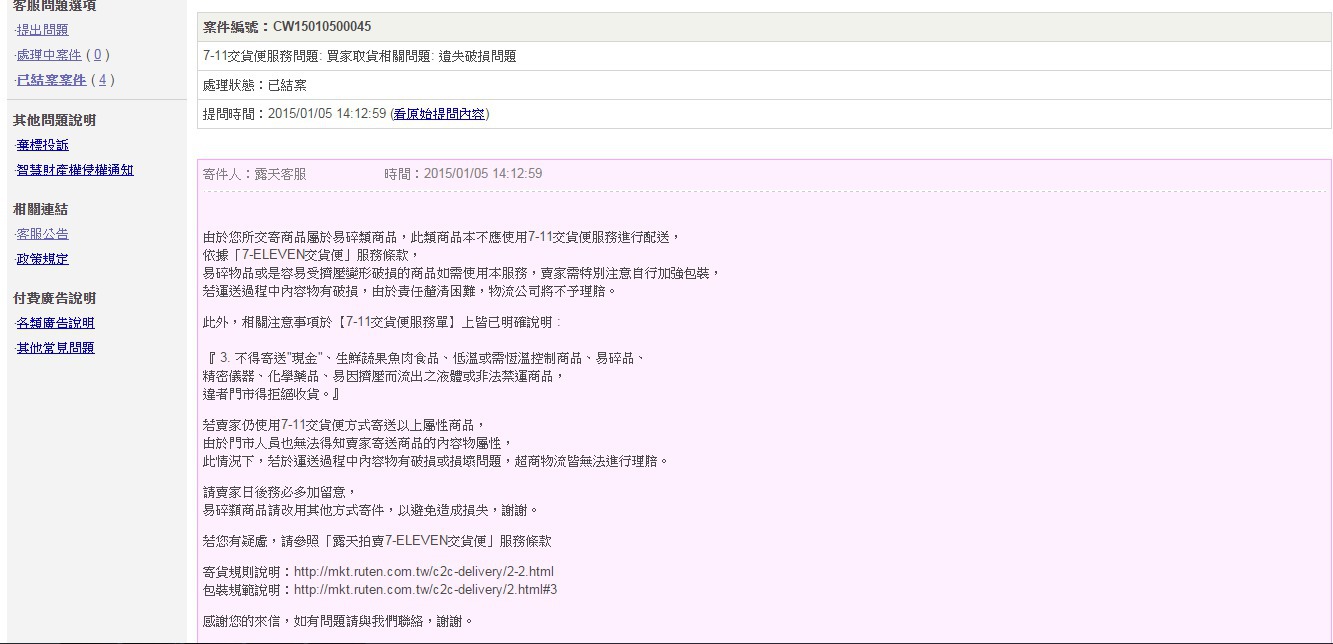This screenshot has width=1333, height=644.
Task: Open the 提出問題 link
Action: coord(43,30)
